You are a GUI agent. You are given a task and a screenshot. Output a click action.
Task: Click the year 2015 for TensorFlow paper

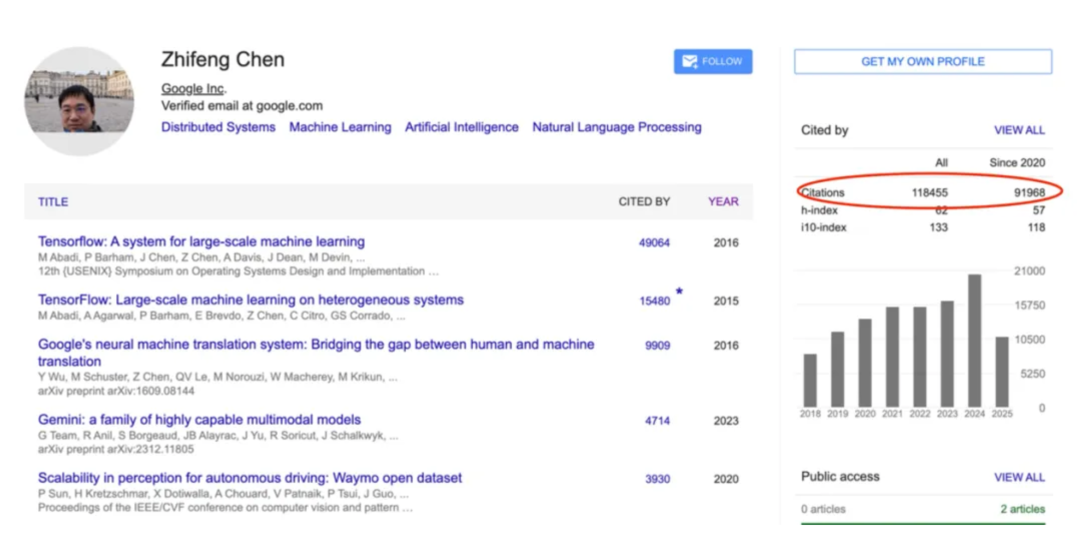tap(726, 301)
